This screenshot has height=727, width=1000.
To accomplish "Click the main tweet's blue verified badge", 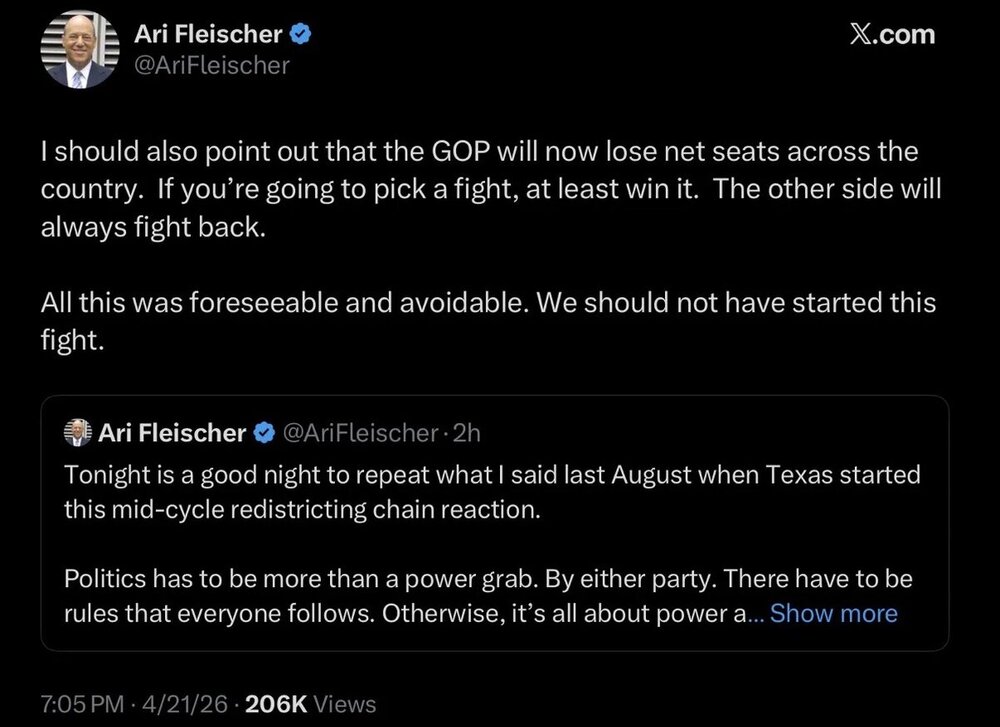I will 300,34.
